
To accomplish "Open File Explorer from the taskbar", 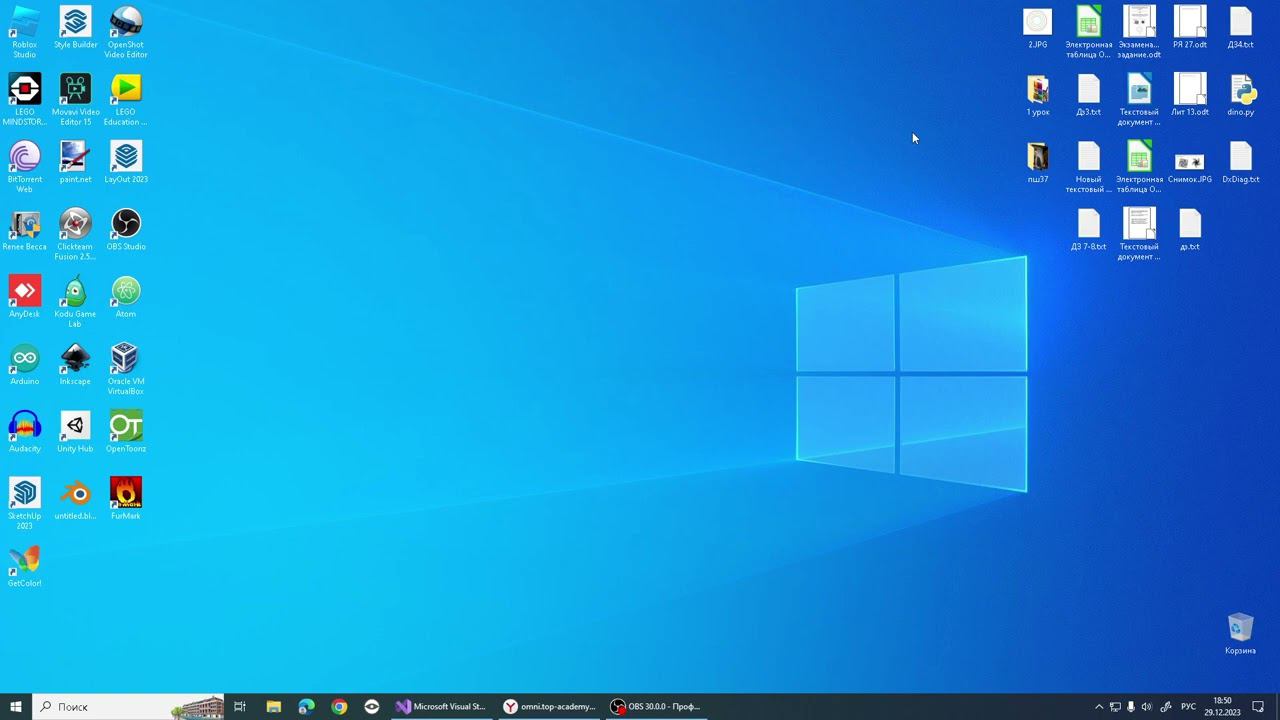I will tap(273, 706).
